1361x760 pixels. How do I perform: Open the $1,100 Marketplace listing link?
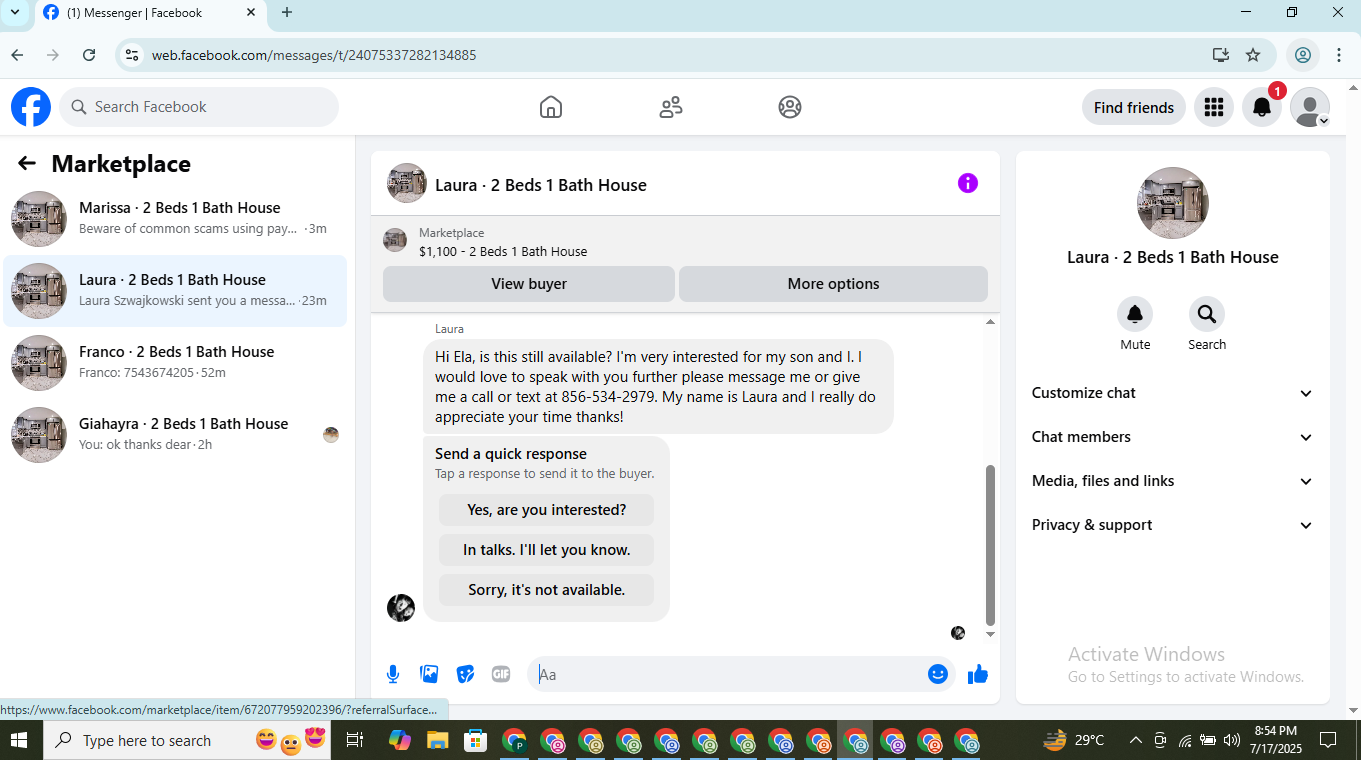tap(503, 252)
